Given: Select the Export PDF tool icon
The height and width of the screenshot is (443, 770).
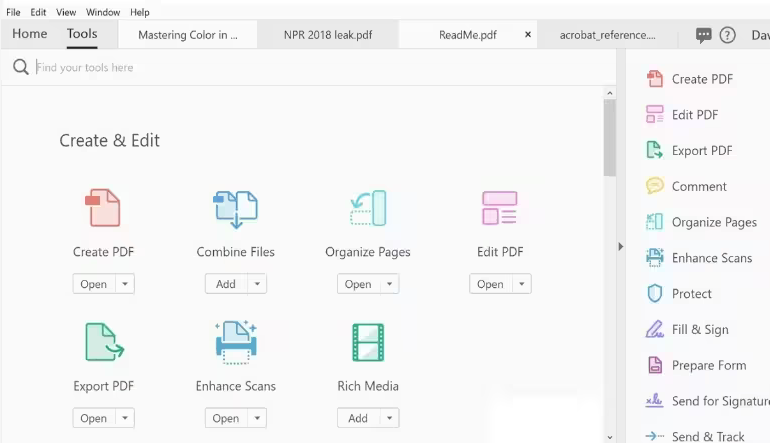Looking at the screenshot, I should pyautogui.click(x=103, y=342).
